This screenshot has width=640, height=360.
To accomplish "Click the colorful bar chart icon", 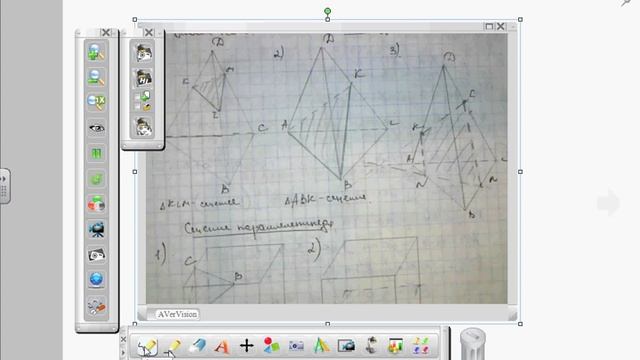I will [x=396, y=346].
